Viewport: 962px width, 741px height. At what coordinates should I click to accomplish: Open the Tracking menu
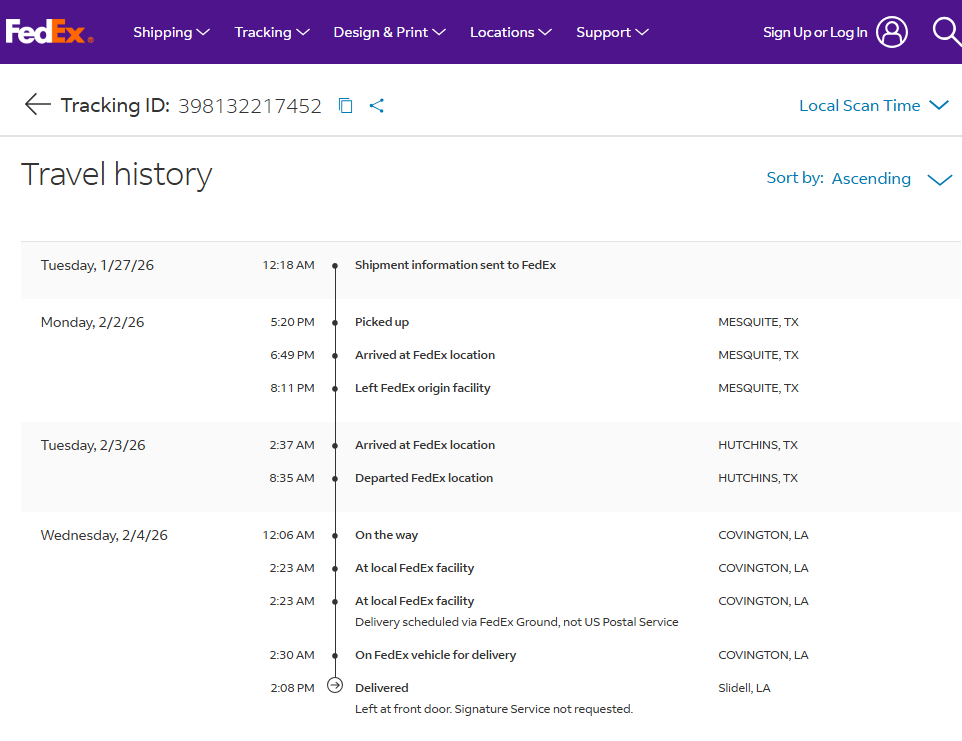(x=272, y=32)
